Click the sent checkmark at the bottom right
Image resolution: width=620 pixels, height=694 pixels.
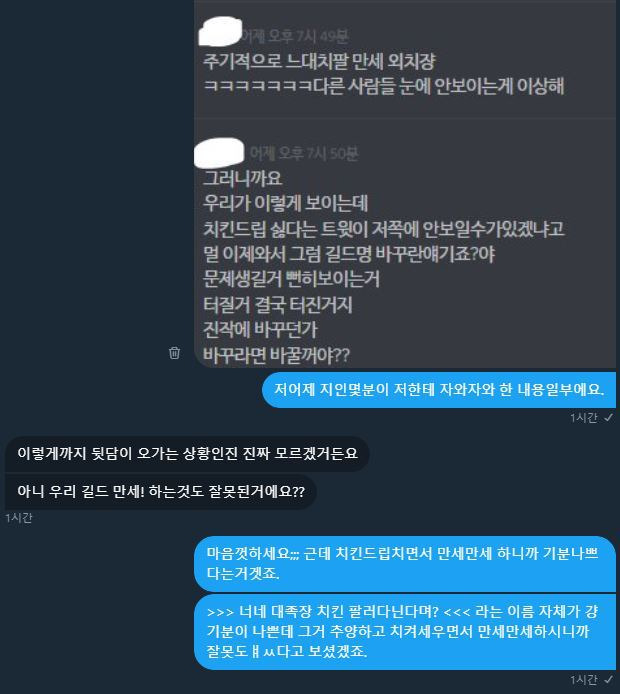pos(609,679)
